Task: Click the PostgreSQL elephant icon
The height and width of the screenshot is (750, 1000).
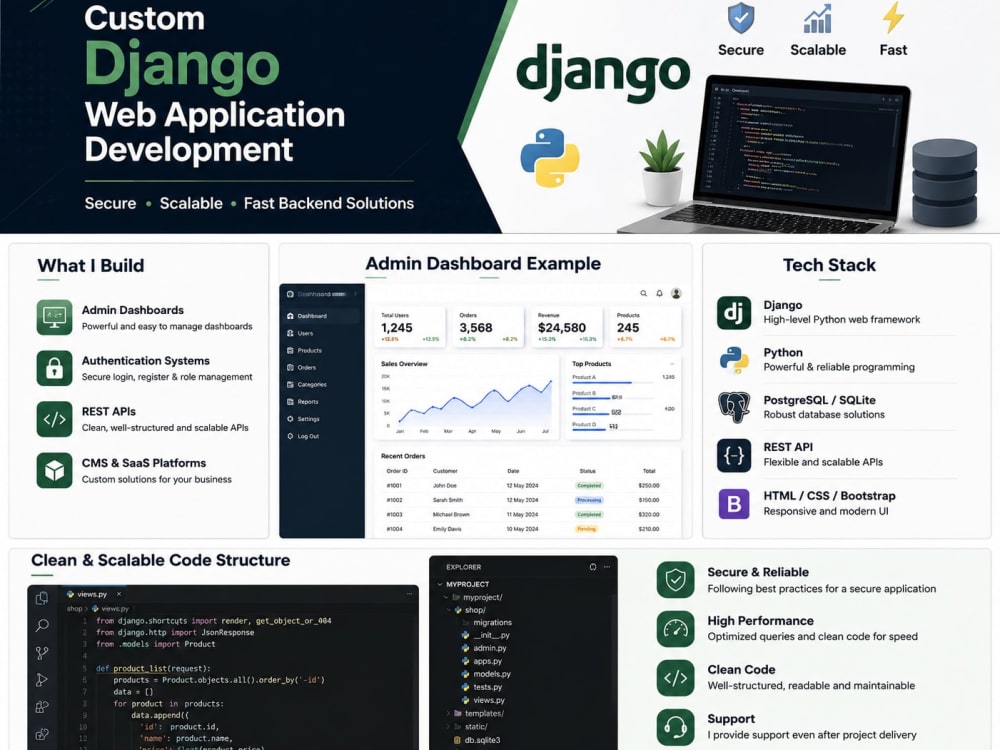Action: pos(733,408)
